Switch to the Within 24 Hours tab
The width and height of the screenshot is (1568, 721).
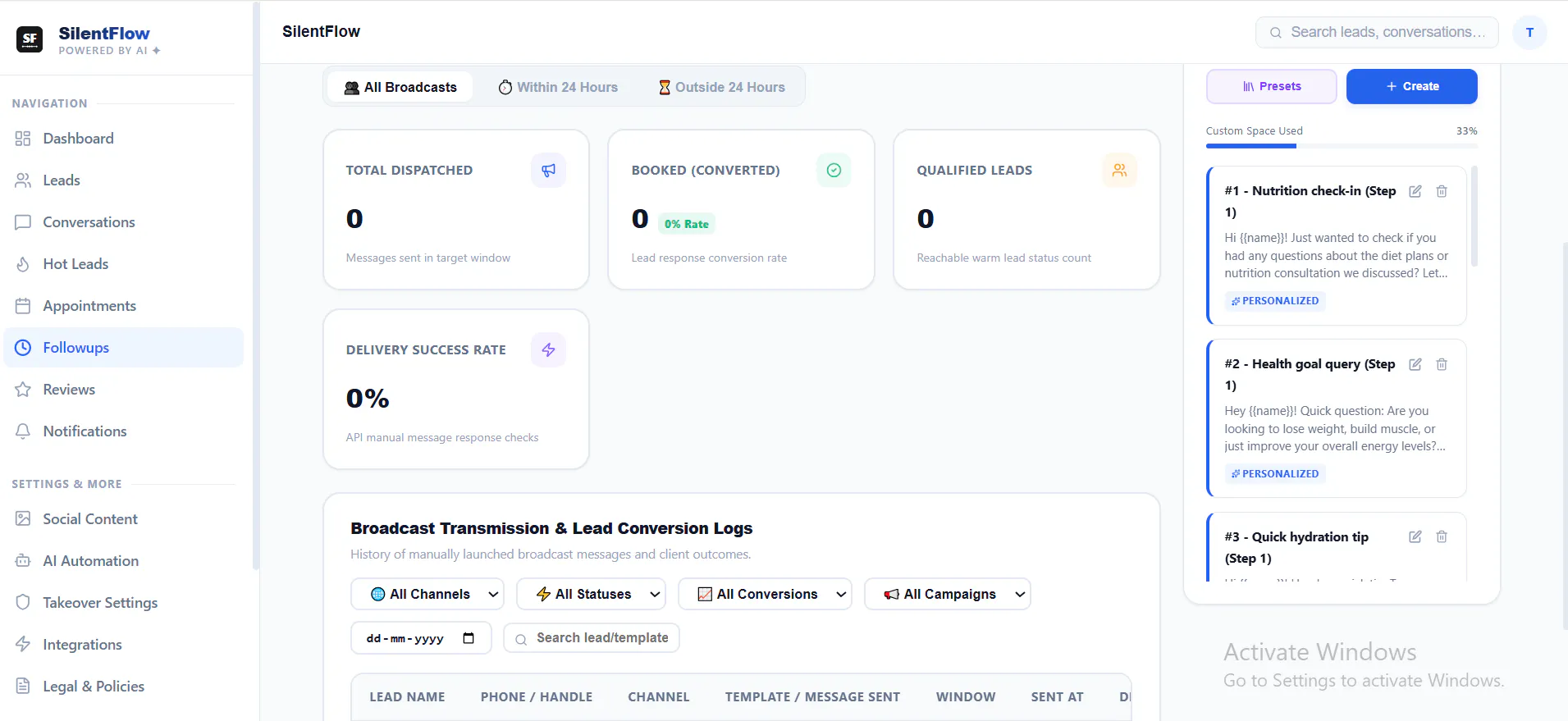558,87
